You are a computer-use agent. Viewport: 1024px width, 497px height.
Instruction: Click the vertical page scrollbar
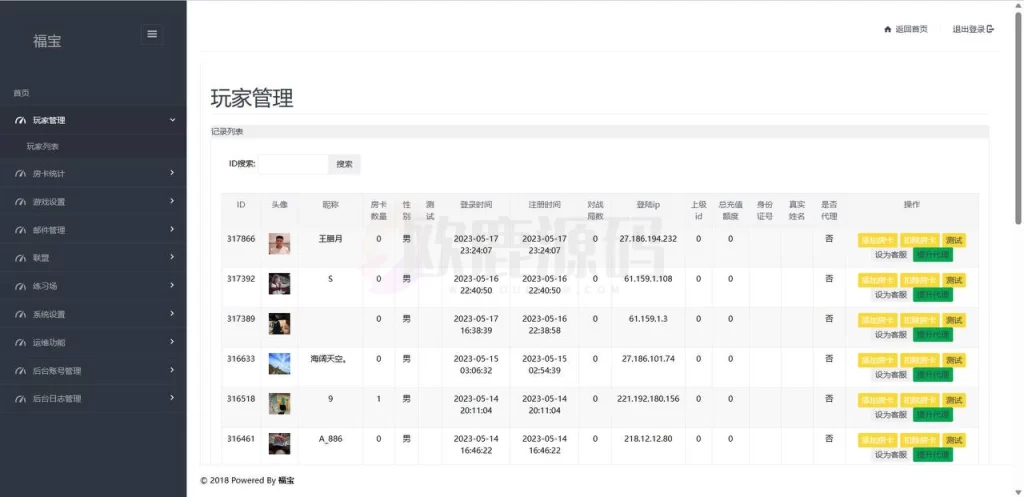(1019, 118)
